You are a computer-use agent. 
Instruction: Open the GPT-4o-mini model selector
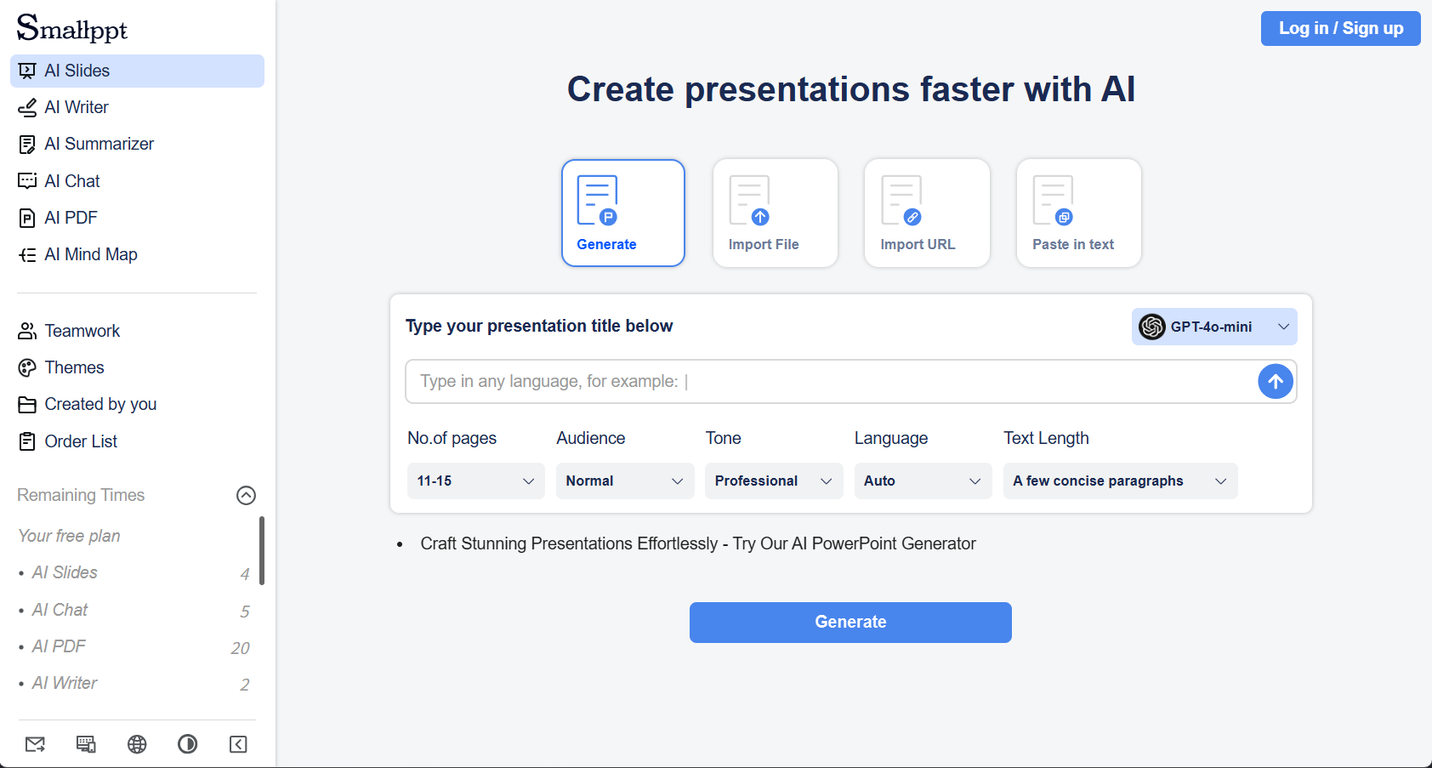[x=1214, y=326]
